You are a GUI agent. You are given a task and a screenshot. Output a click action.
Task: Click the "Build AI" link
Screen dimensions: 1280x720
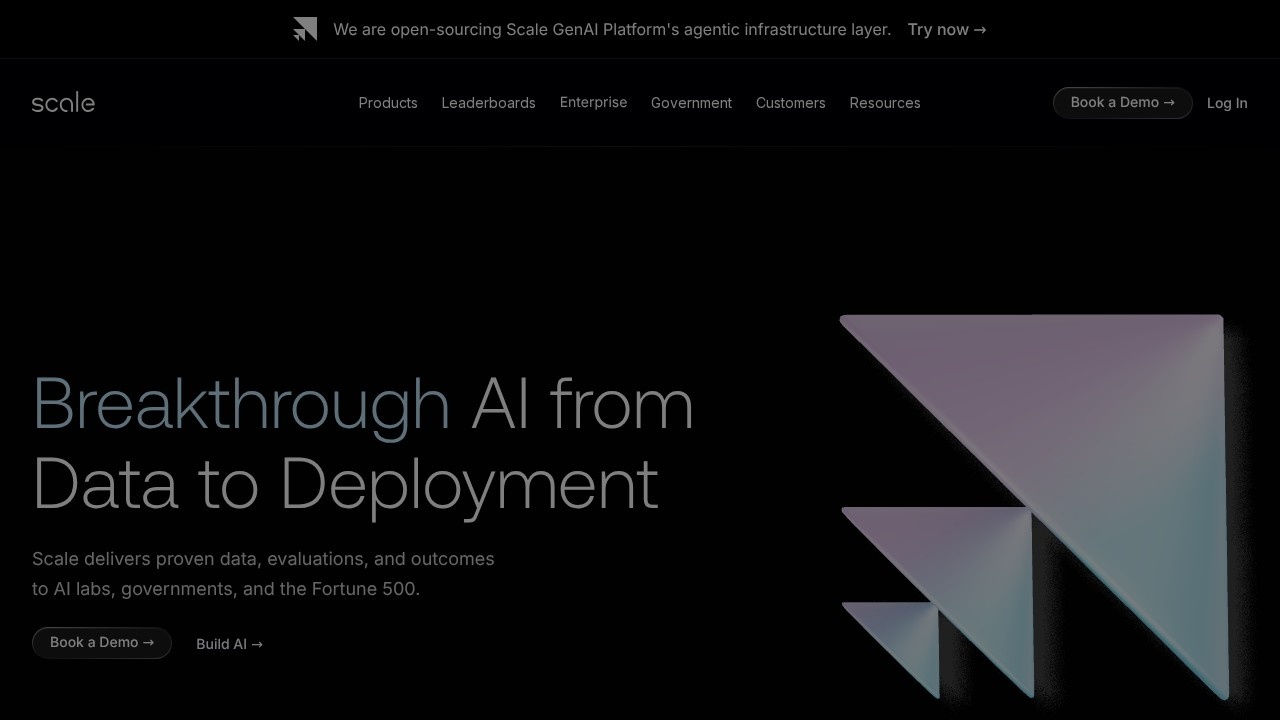220,644
